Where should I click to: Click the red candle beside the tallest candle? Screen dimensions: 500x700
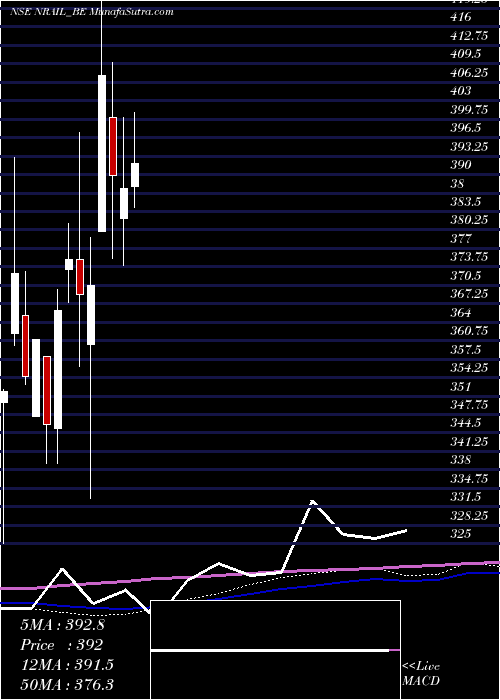point(113,146)
